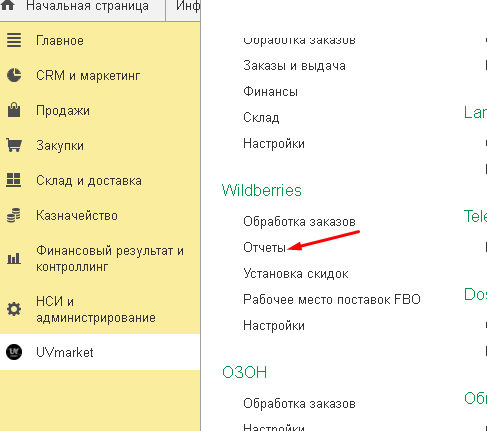Click the UVmarket round logo icon
The image size is (487, 431).
click(14, 352)
